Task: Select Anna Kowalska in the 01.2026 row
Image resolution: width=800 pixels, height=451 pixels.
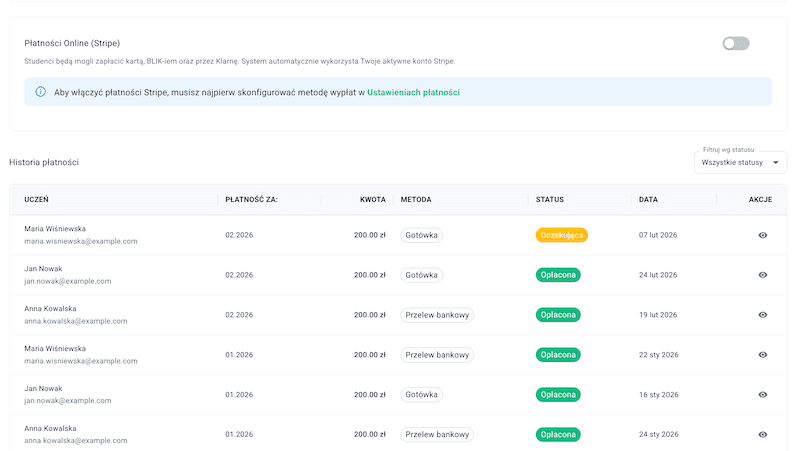Action: click(x=51, y=428)
